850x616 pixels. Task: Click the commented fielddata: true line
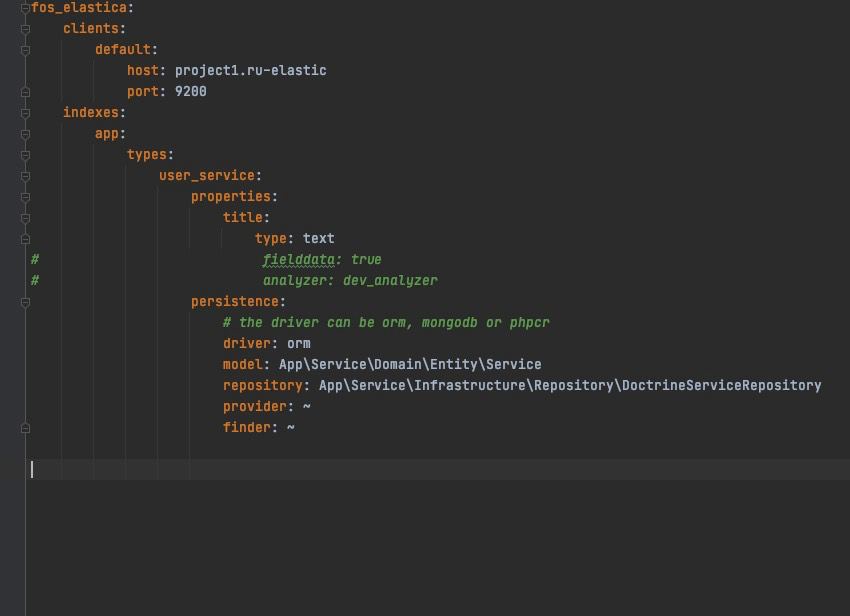[x=321, y=260]
